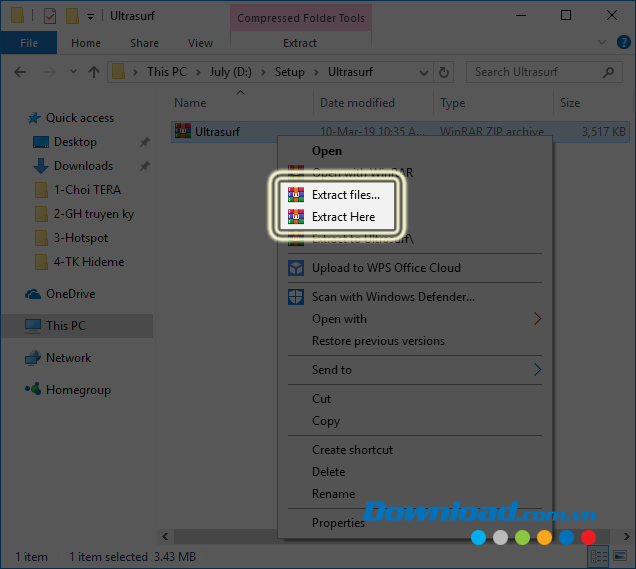Open the File menu tab
Screen dimensions: 636x569
click(x=29, y=43)
